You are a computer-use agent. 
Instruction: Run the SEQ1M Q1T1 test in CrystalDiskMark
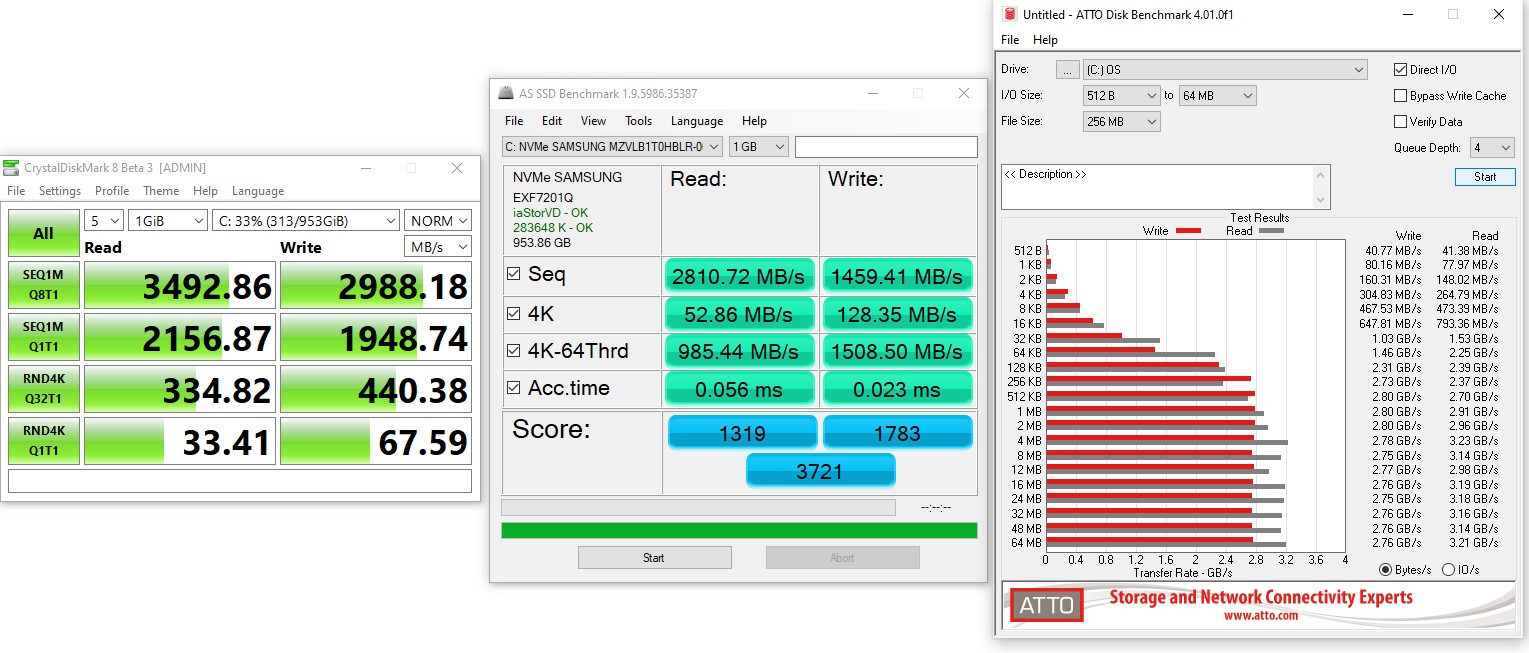pos(43,339)
